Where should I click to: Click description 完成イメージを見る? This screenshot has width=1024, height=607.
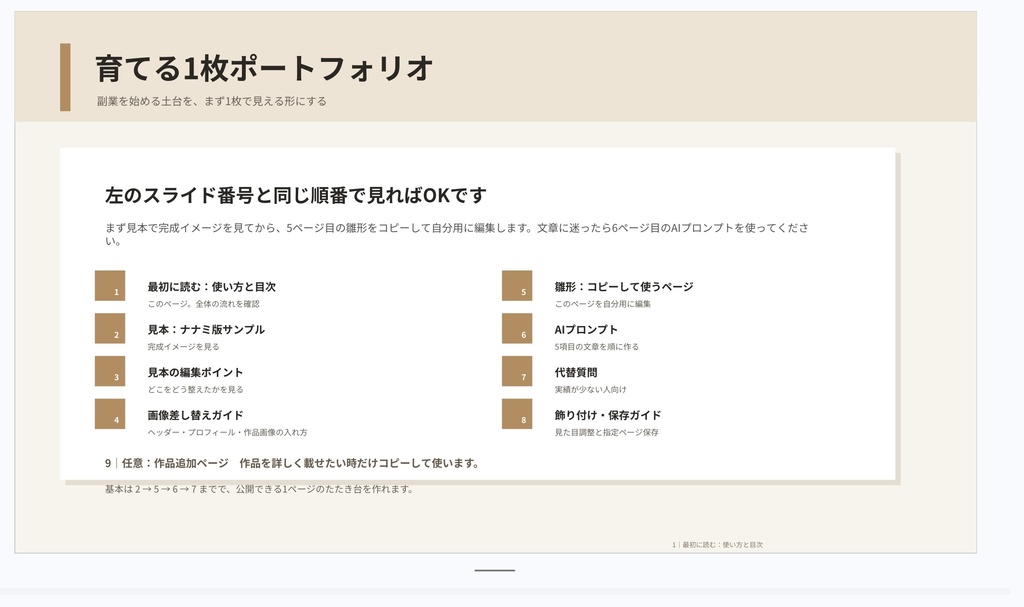tap(184, 347)
